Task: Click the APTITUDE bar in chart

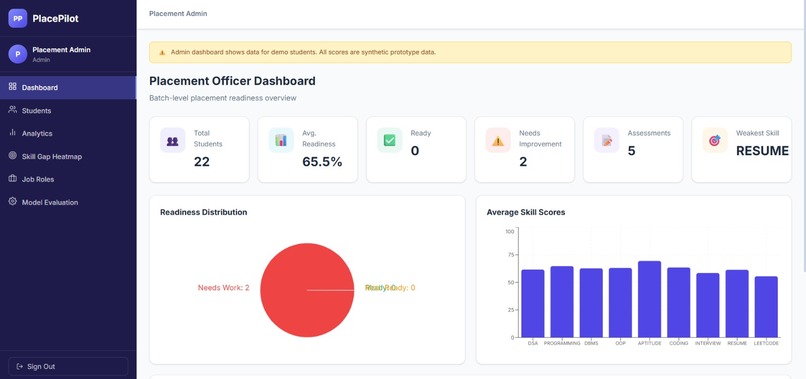Action: (x=650, y=299)
